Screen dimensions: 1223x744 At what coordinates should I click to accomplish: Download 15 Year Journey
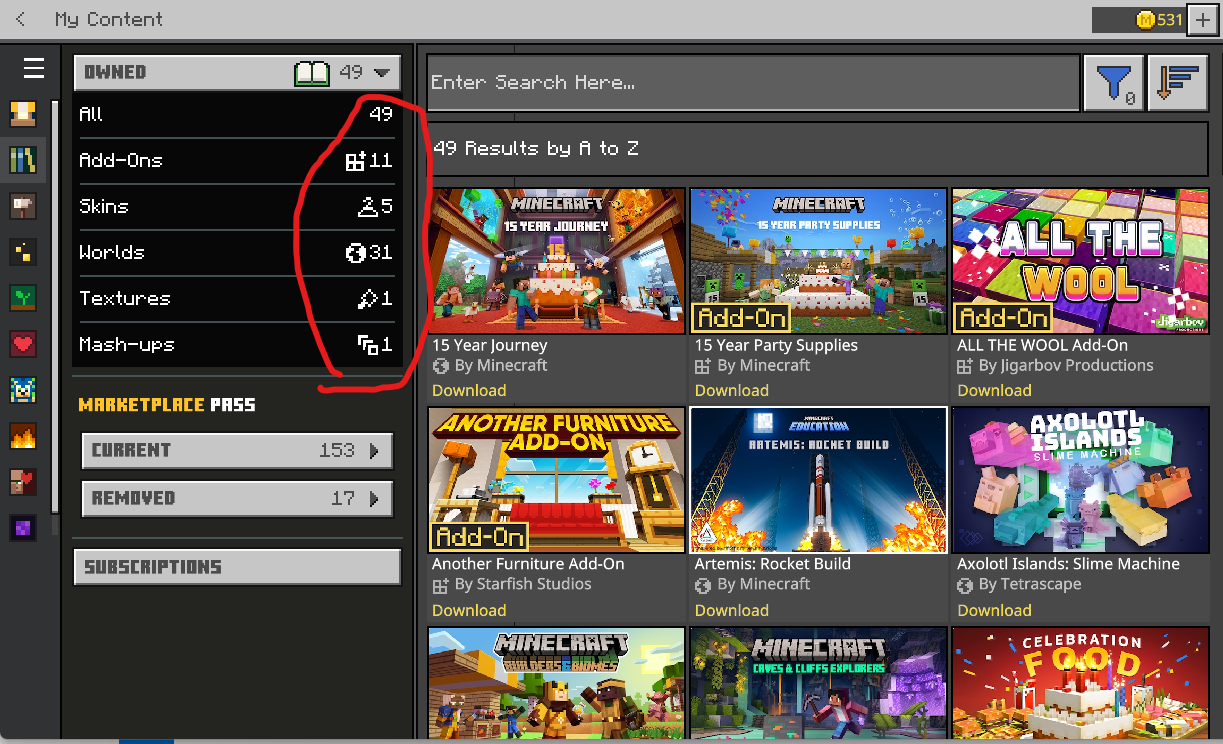point(469,390)
